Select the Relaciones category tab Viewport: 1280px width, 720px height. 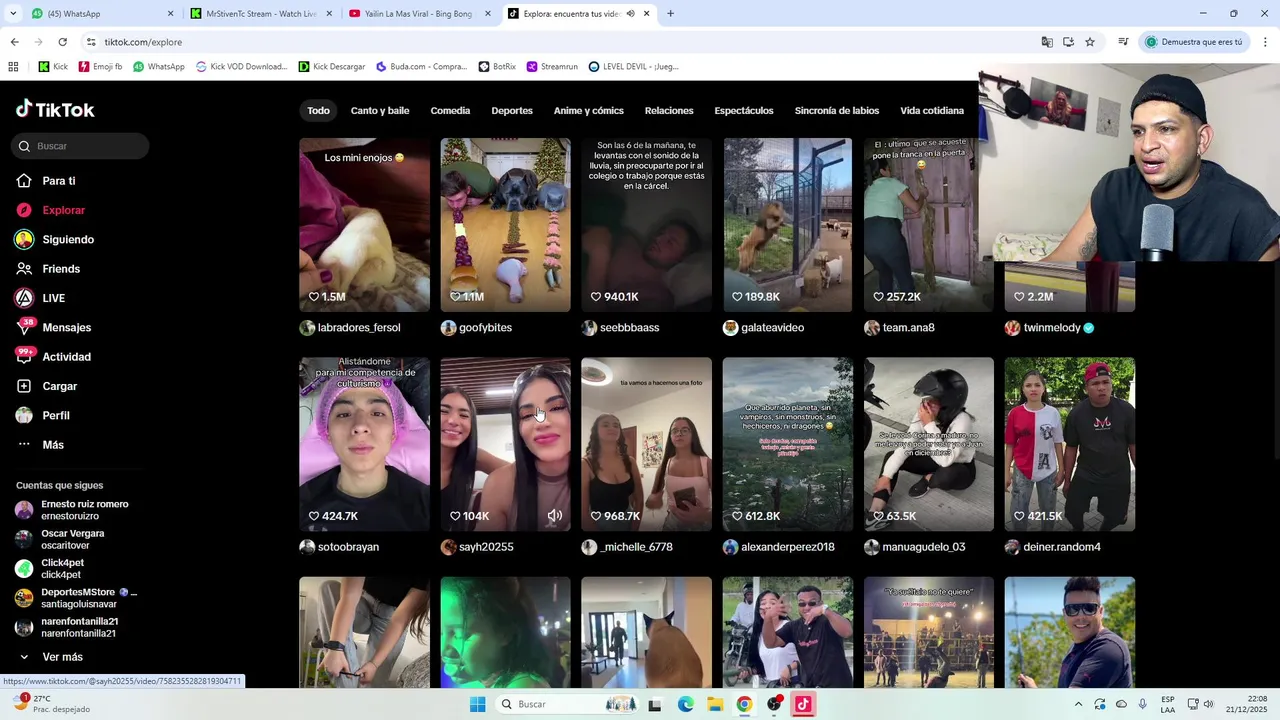(x=669, y=111)
